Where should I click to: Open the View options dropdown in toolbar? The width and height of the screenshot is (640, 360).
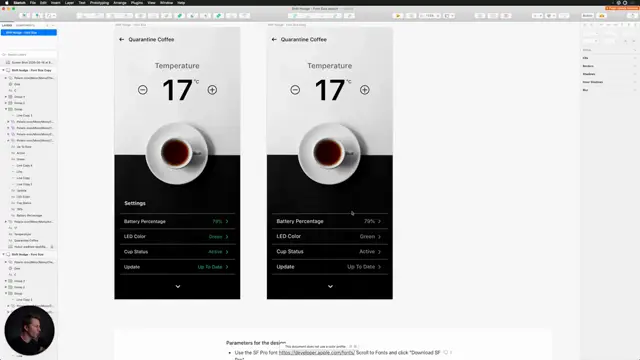tap(449, 16)
